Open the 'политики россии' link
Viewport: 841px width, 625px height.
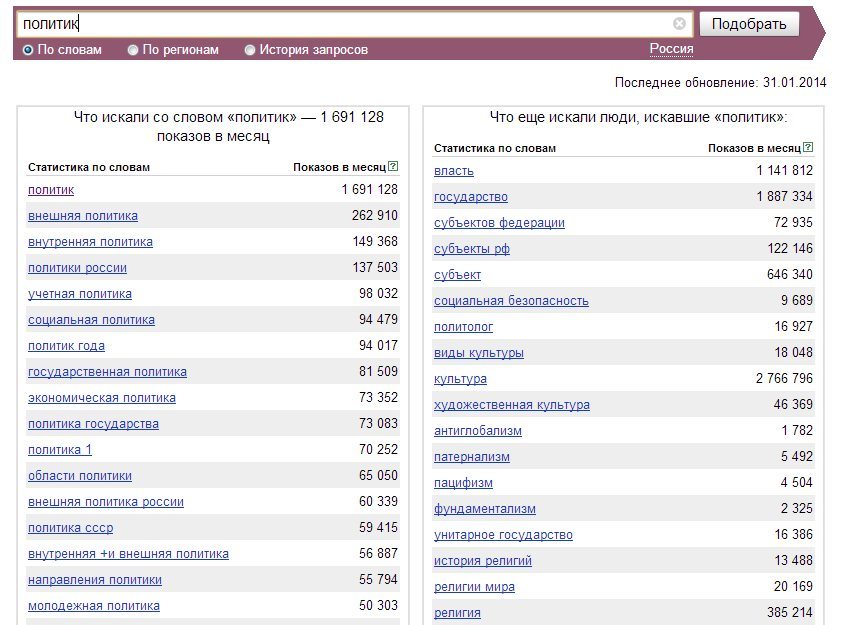point(77,268)
